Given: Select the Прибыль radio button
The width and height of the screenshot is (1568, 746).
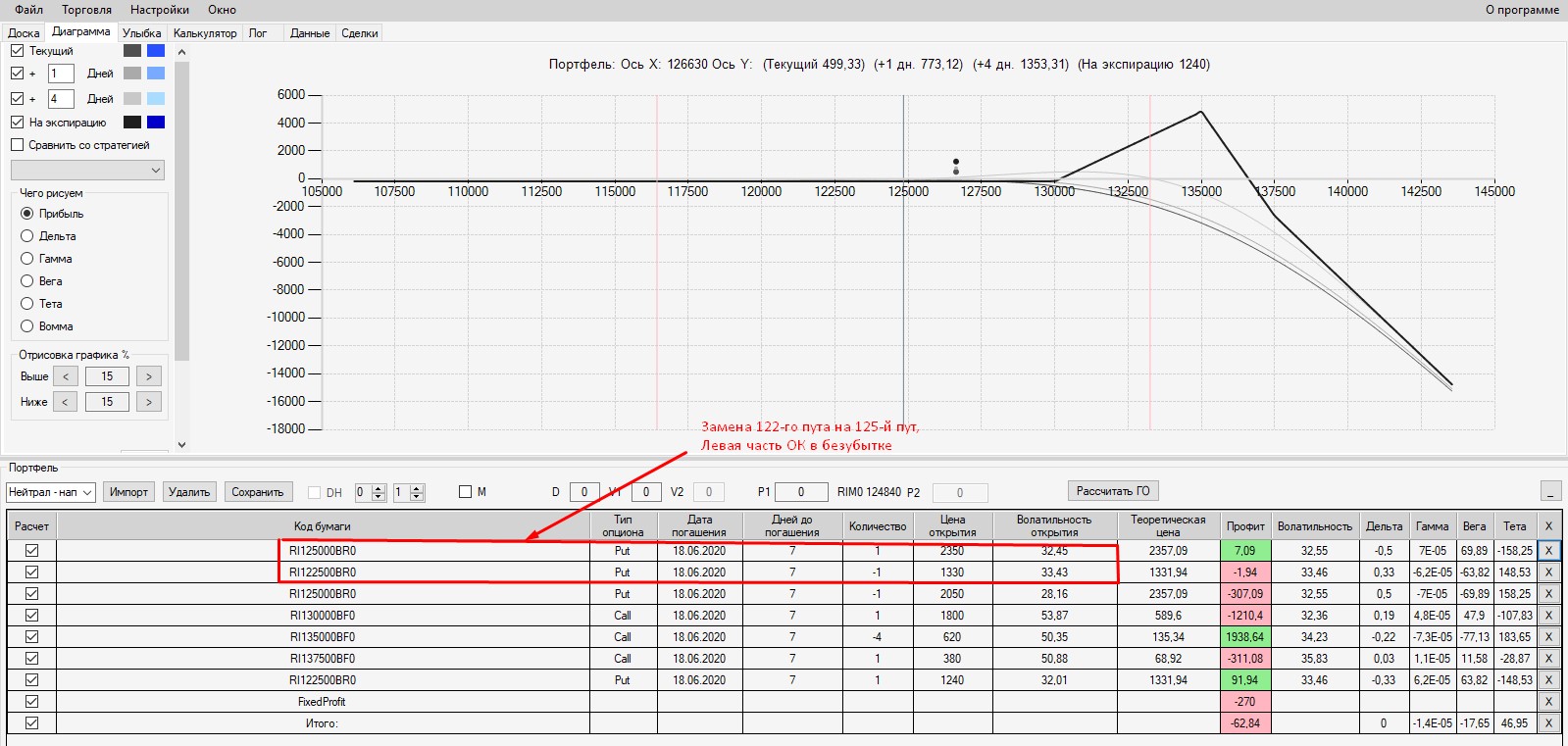Looking at the screenshot, I should point(27,214).
